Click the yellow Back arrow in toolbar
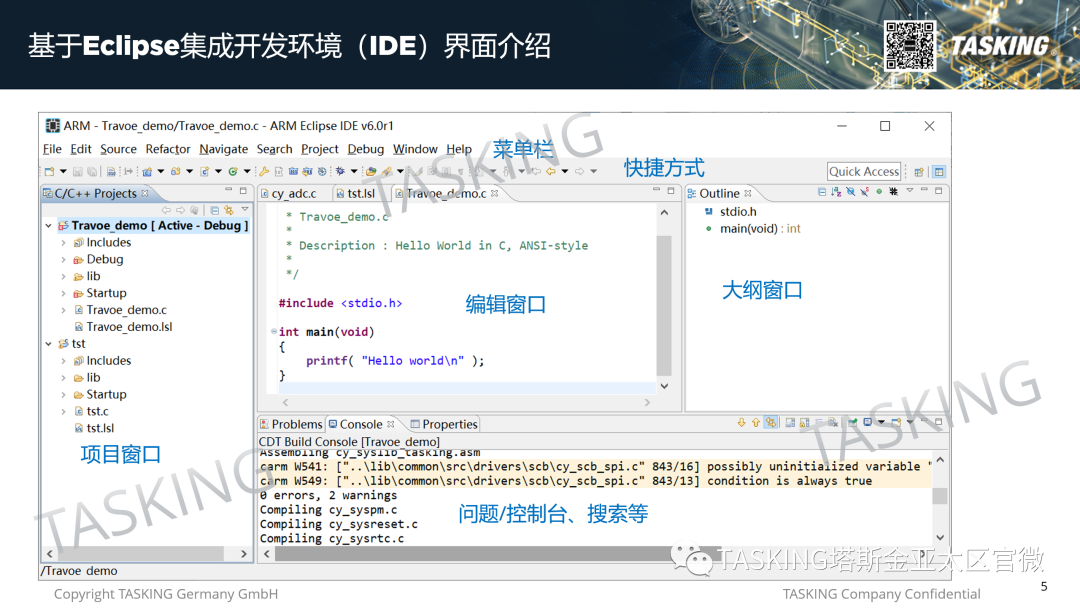The width and height of the screenshot is (1080, 608). pyautogui.click(x=550, y=171)
